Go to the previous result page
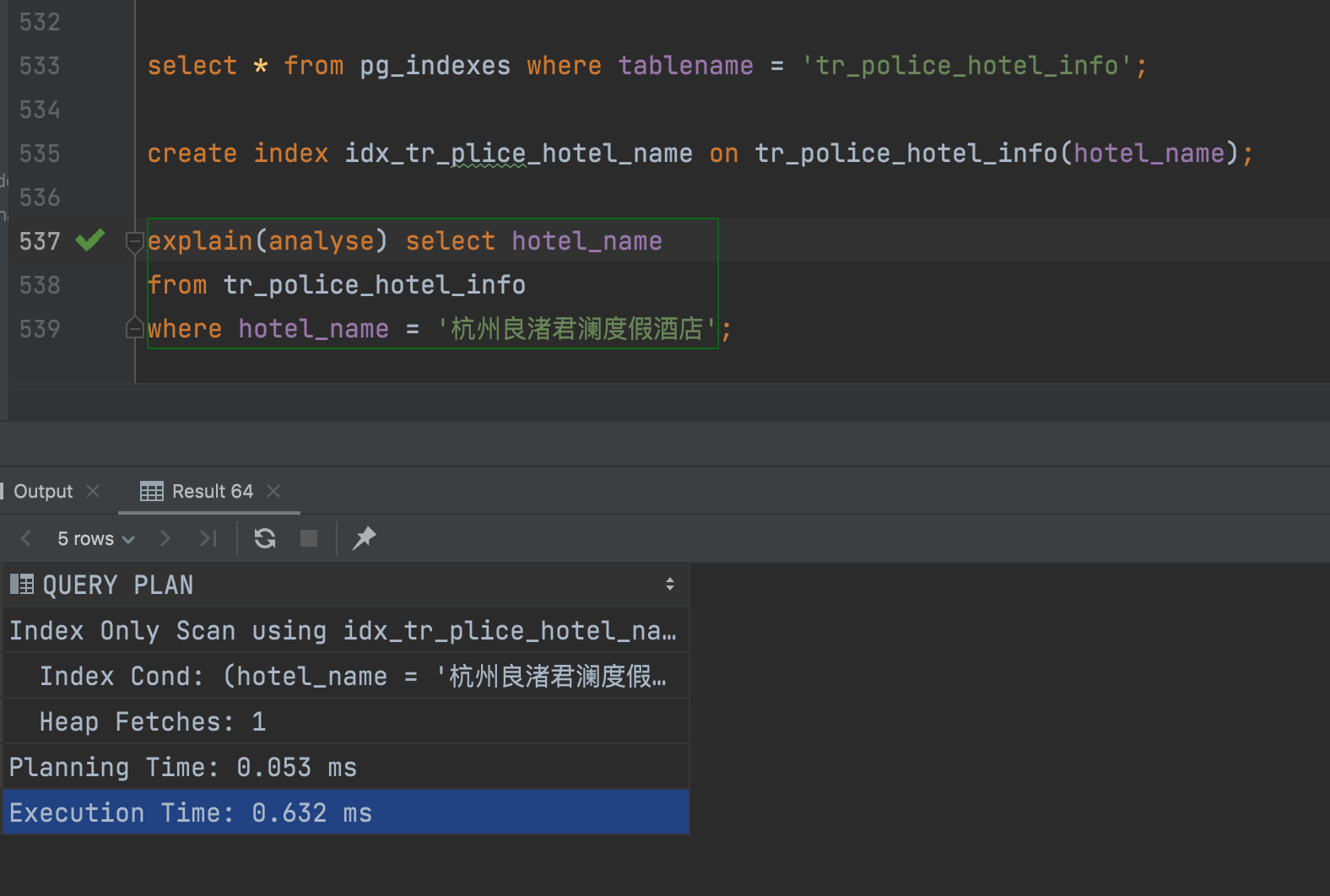The height and width of the screenshot is (896, 1330). [x=25, y=537]
